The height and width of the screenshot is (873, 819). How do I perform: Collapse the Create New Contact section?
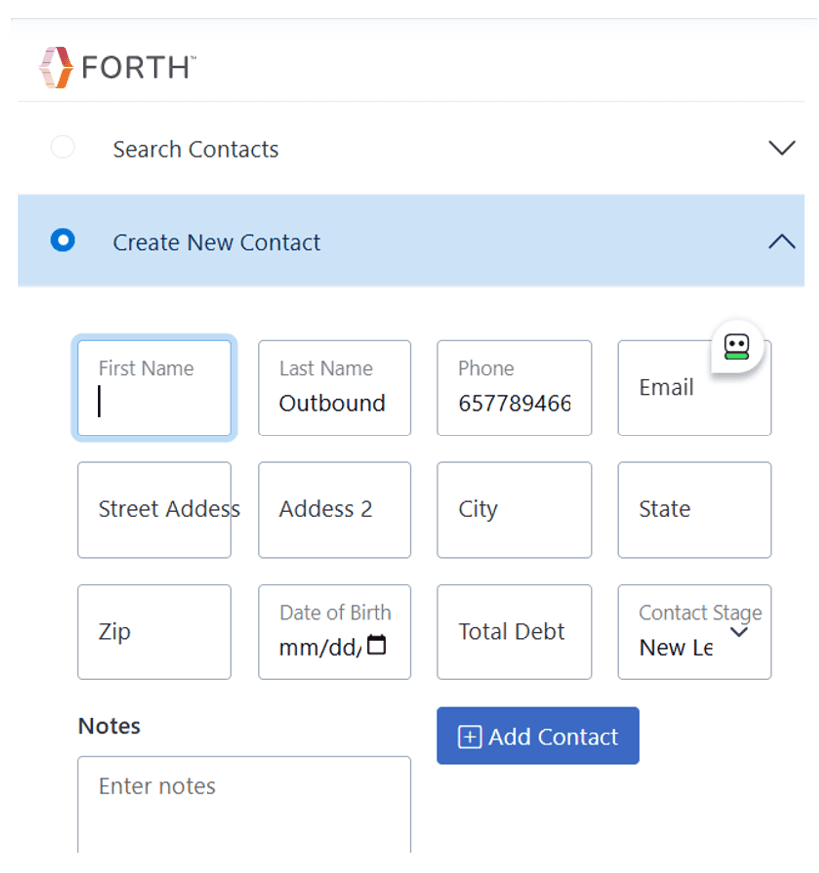[x=781, y=241]
